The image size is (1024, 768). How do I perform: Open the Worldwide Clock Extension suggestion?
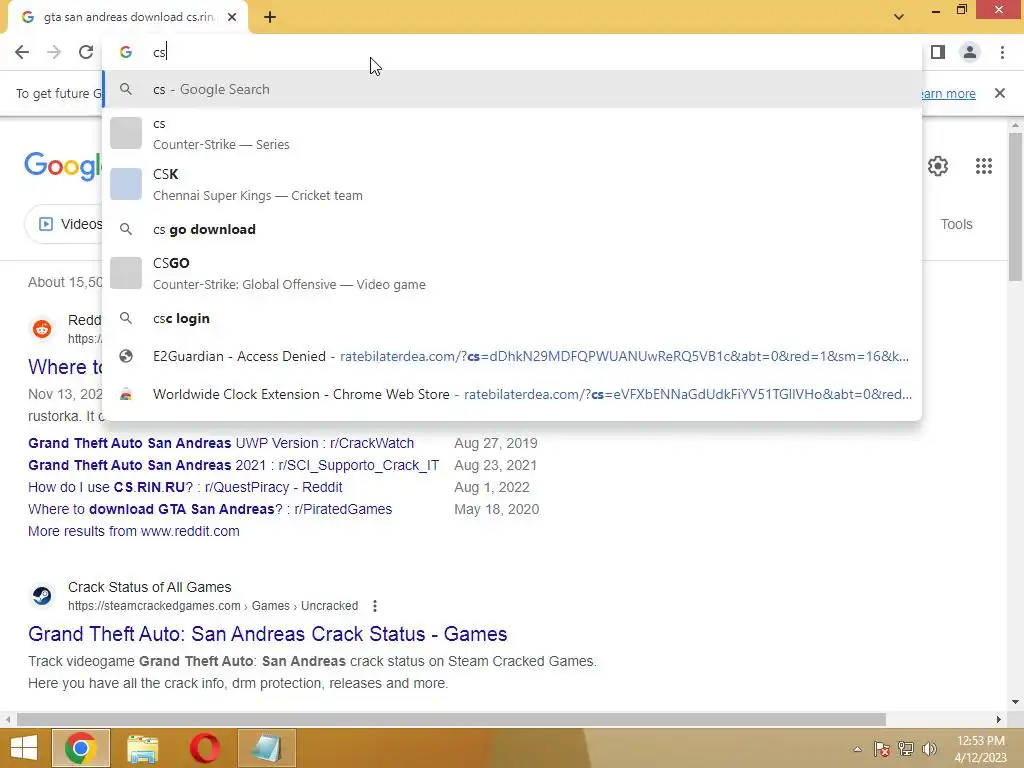[512, 394]
